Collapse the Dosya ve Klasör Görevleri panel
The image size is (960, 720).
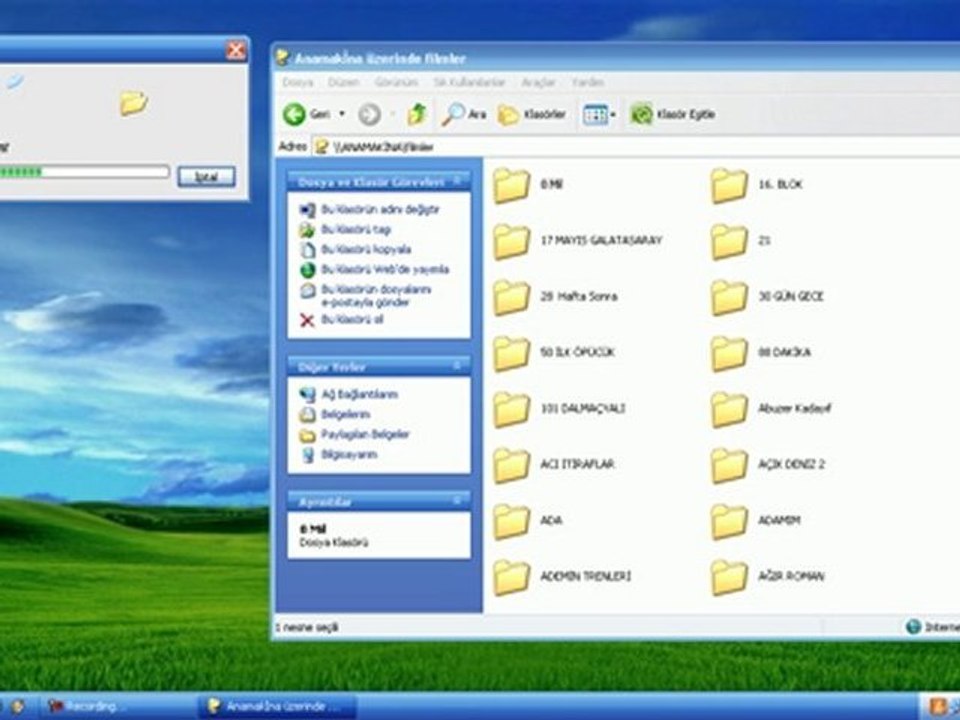pos(457,181)
